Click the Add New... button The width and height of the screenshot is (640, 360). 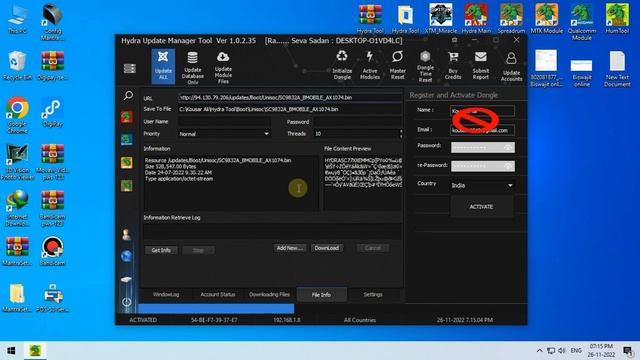point(290,248)
